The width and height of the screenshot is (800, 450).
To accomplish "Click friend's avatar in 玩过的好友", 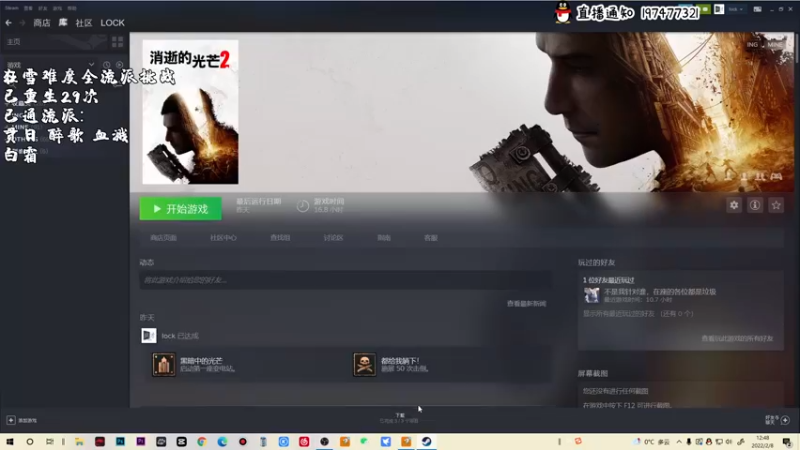I will (x=591, y=295).
